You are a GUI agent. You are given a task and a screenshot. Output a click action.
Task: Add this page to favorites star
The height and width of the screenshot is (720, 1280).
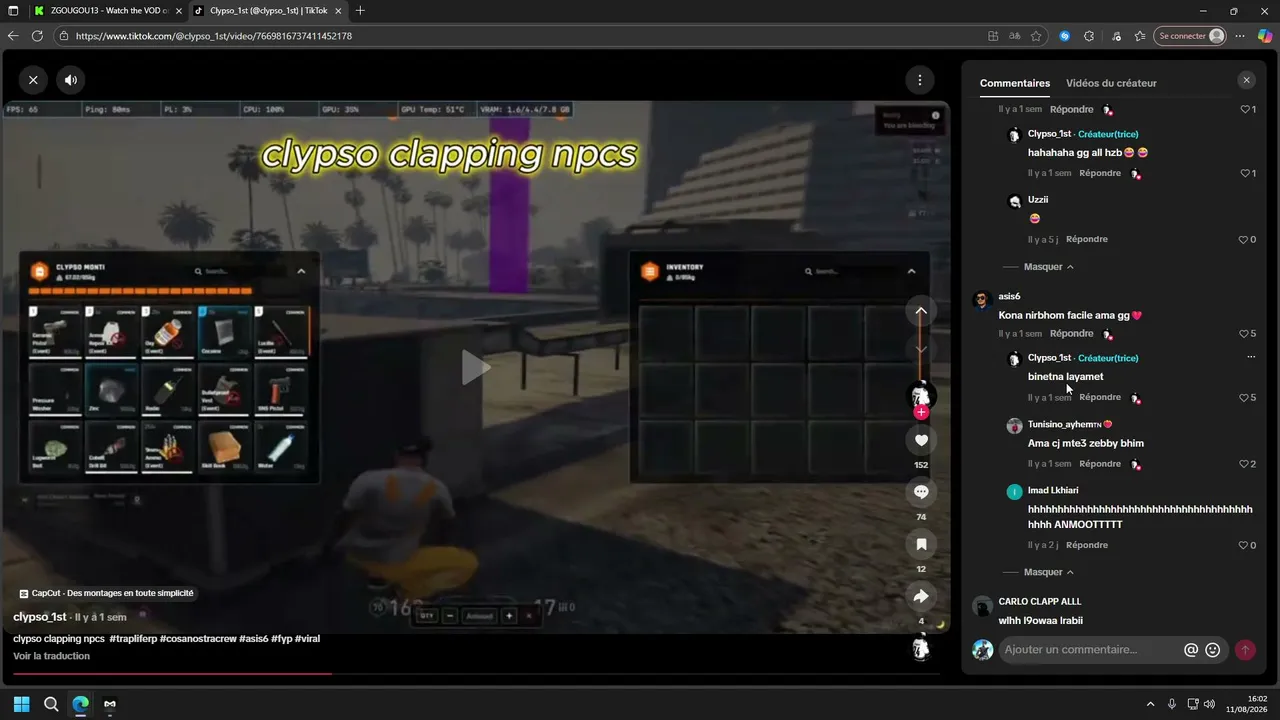coord(1037,36)
